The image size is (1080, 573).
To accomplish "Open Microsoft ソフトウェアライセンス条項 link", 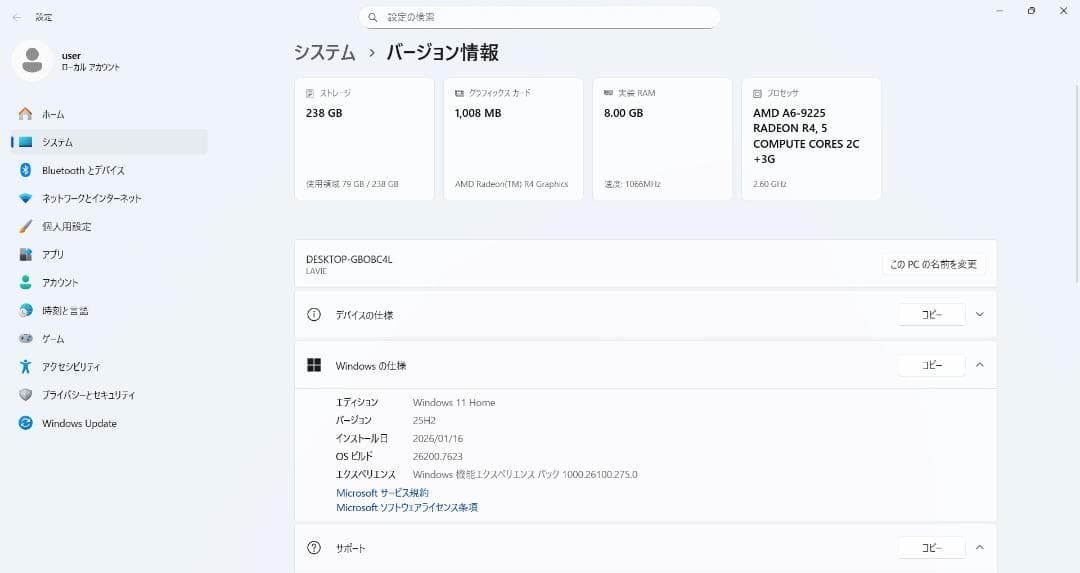I will (x=406, y=508).
